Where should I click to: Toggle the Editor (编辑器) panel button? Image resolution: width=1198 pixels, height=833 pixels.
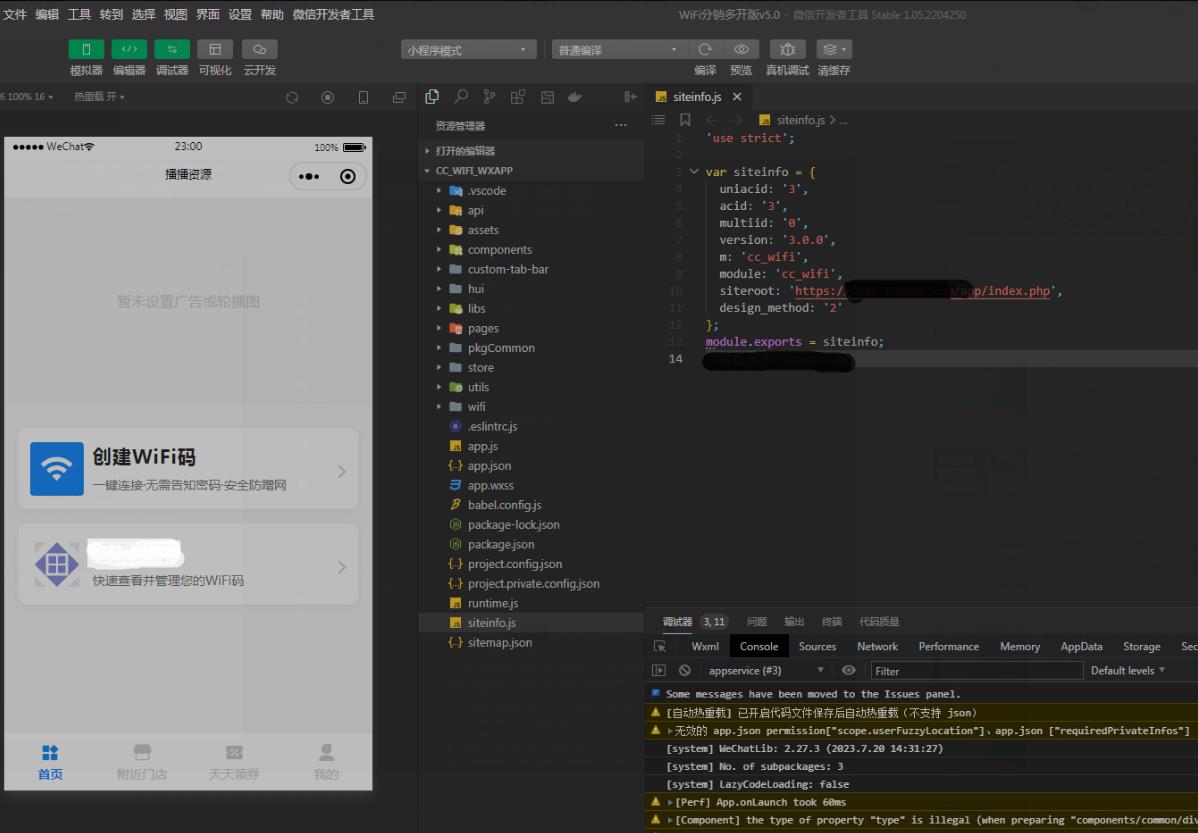point(129,50)
